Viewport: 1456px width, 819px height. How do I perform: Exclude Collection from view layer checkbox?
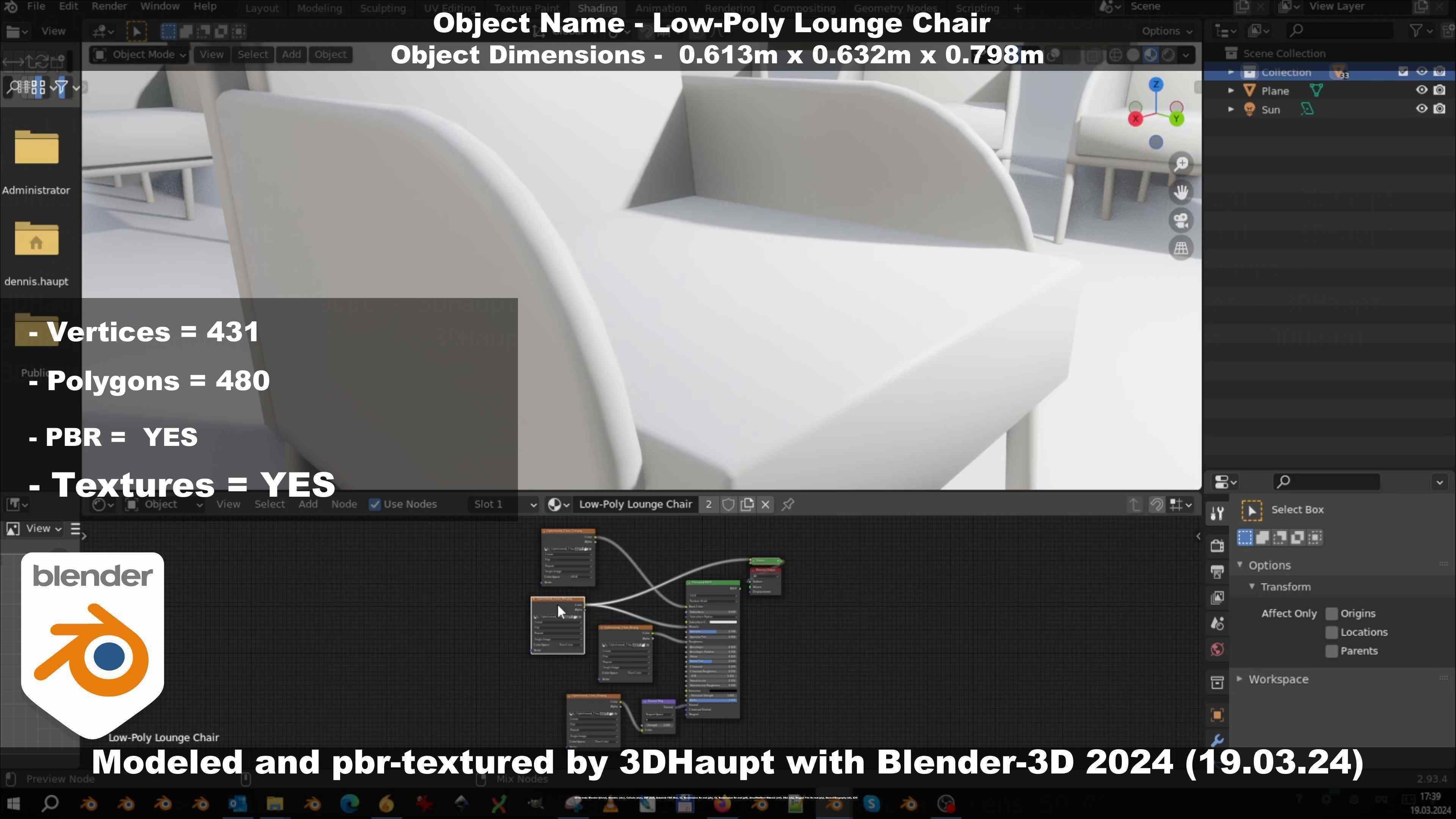point(1403,72)
